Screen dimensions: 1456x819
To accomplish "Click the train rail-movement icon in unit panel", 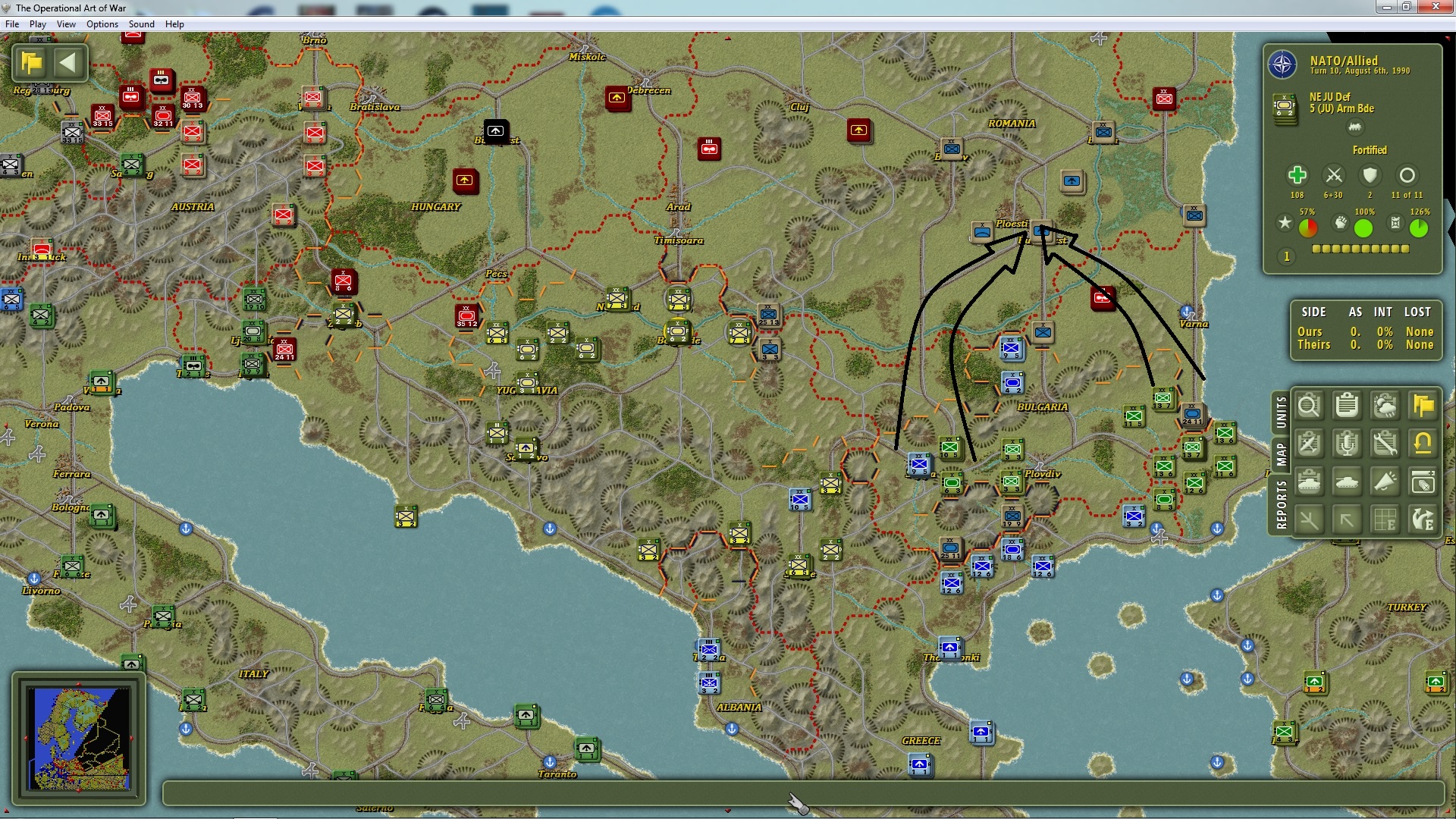I will click(x=1354, y=127).
